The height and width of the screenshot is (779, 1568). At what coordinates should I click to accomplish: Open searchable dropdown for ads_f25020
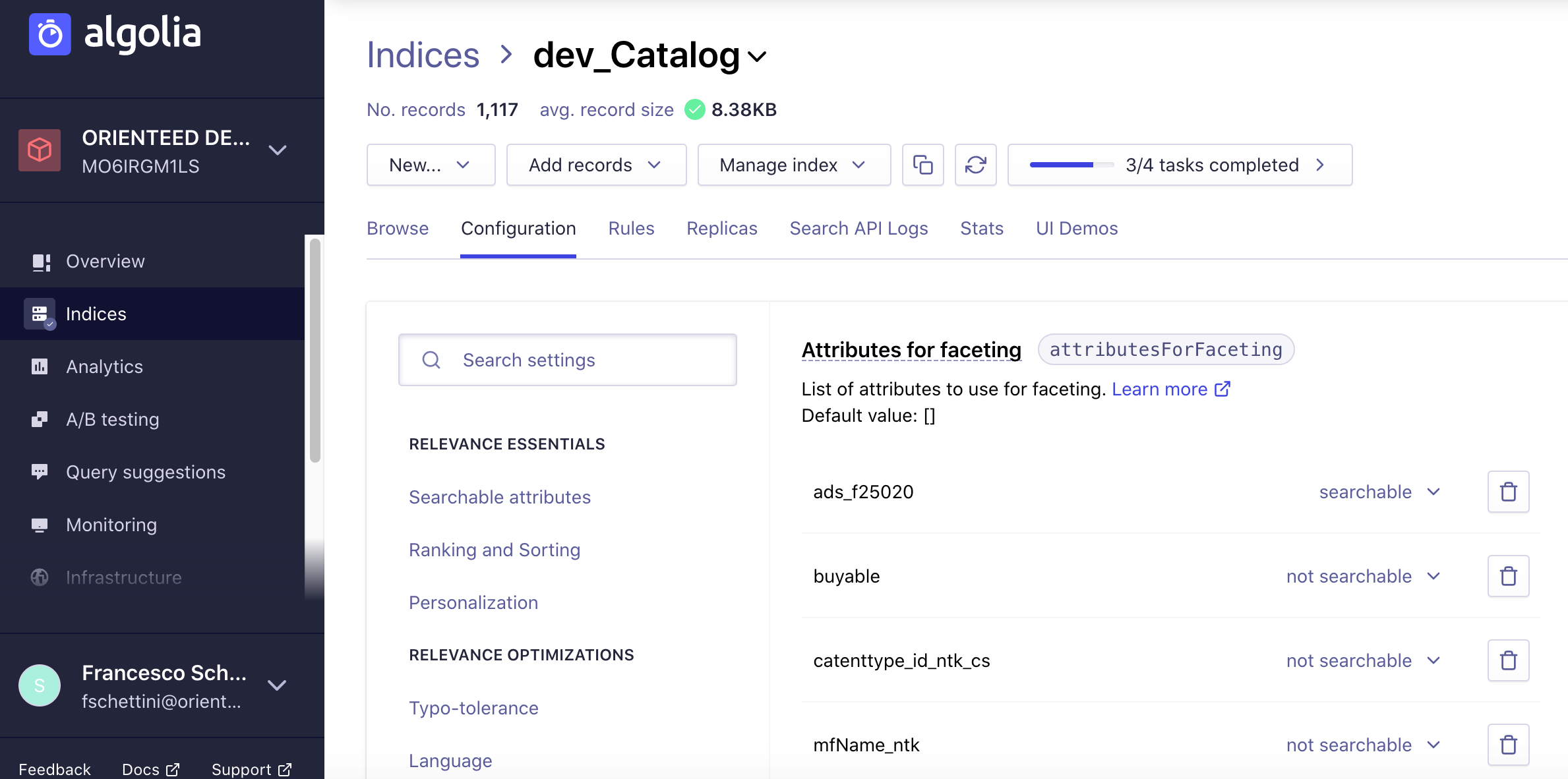pos(1379,492)
